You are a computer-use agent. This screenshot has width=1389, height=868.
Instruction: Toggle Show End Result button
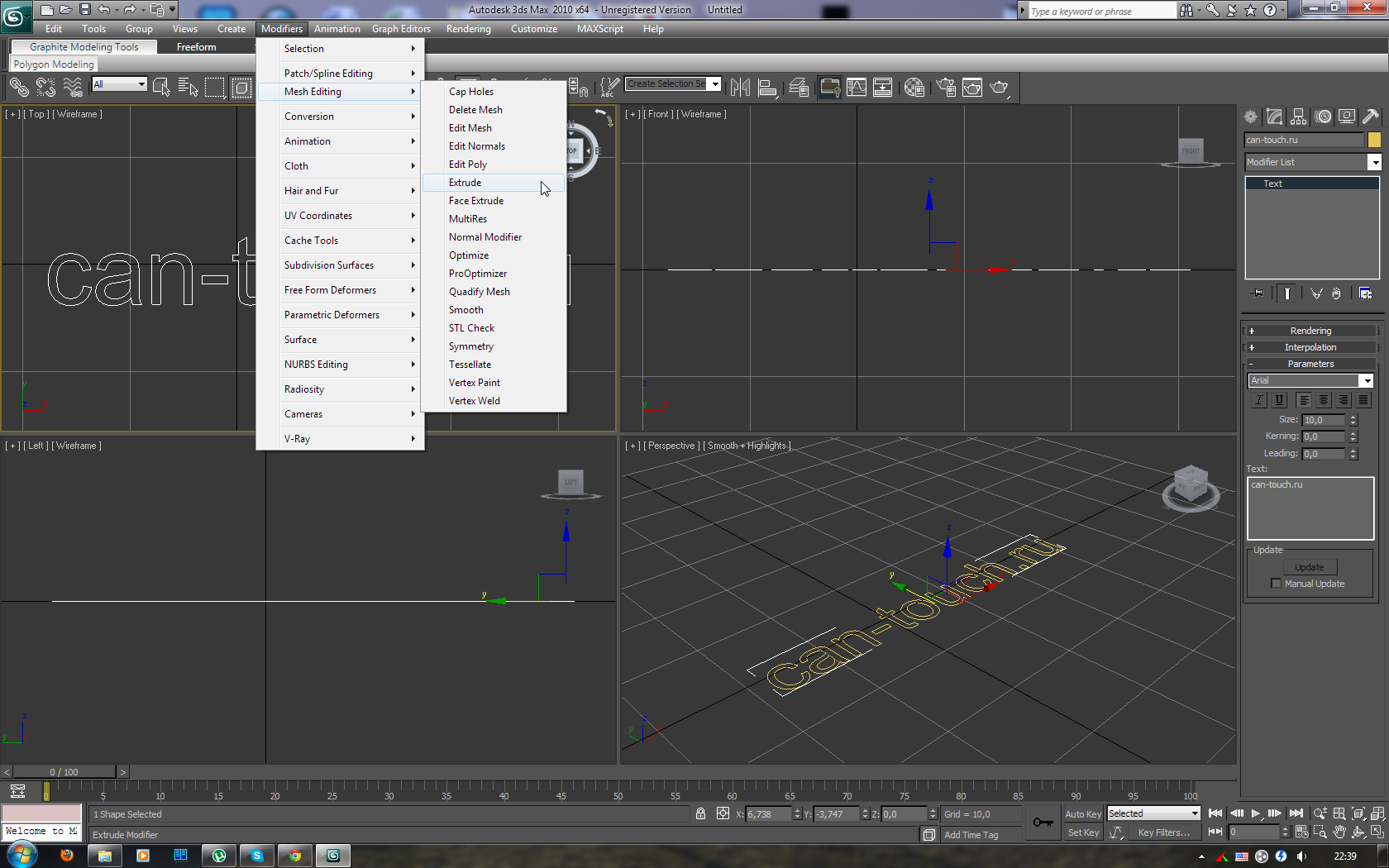pos(1287,293)
